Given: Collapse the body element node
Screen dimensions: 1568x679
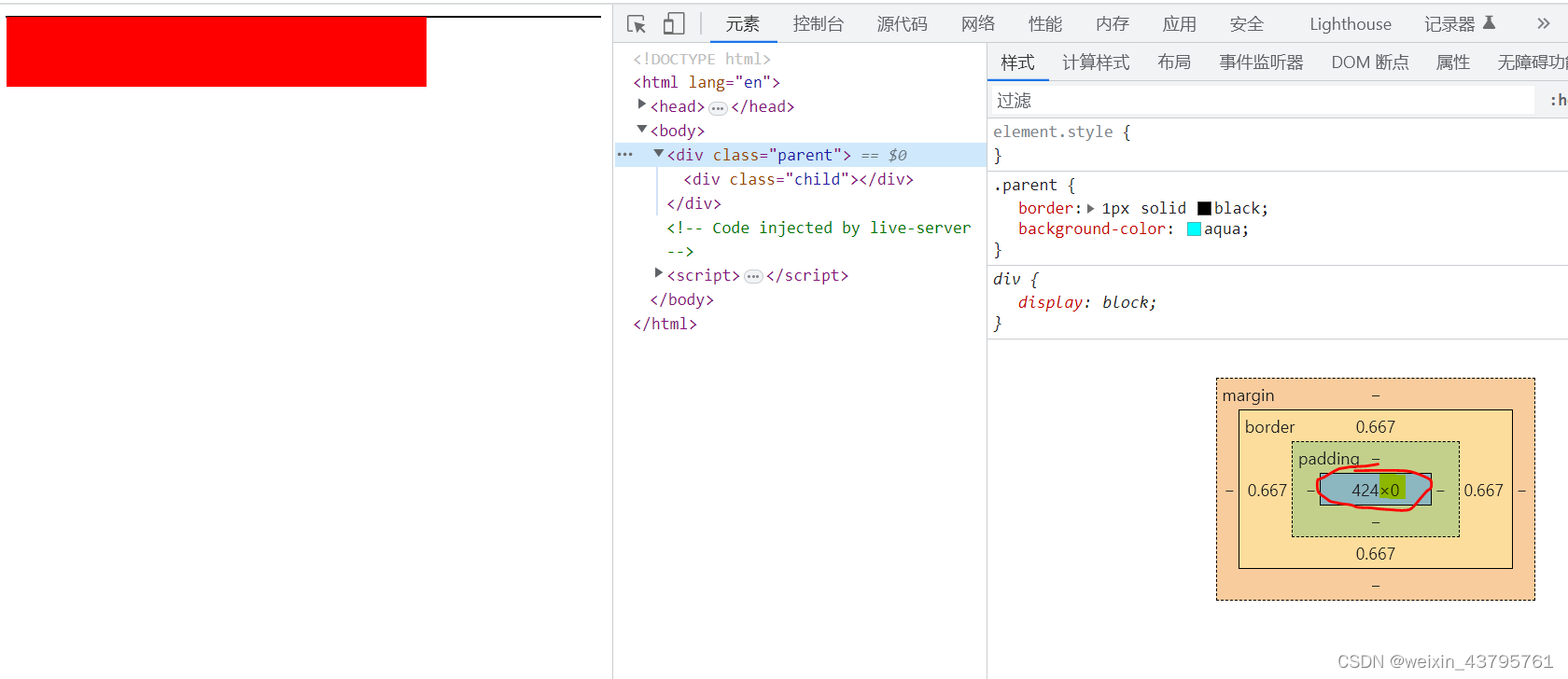Looking at the screenshot, I should click(641, 129).
